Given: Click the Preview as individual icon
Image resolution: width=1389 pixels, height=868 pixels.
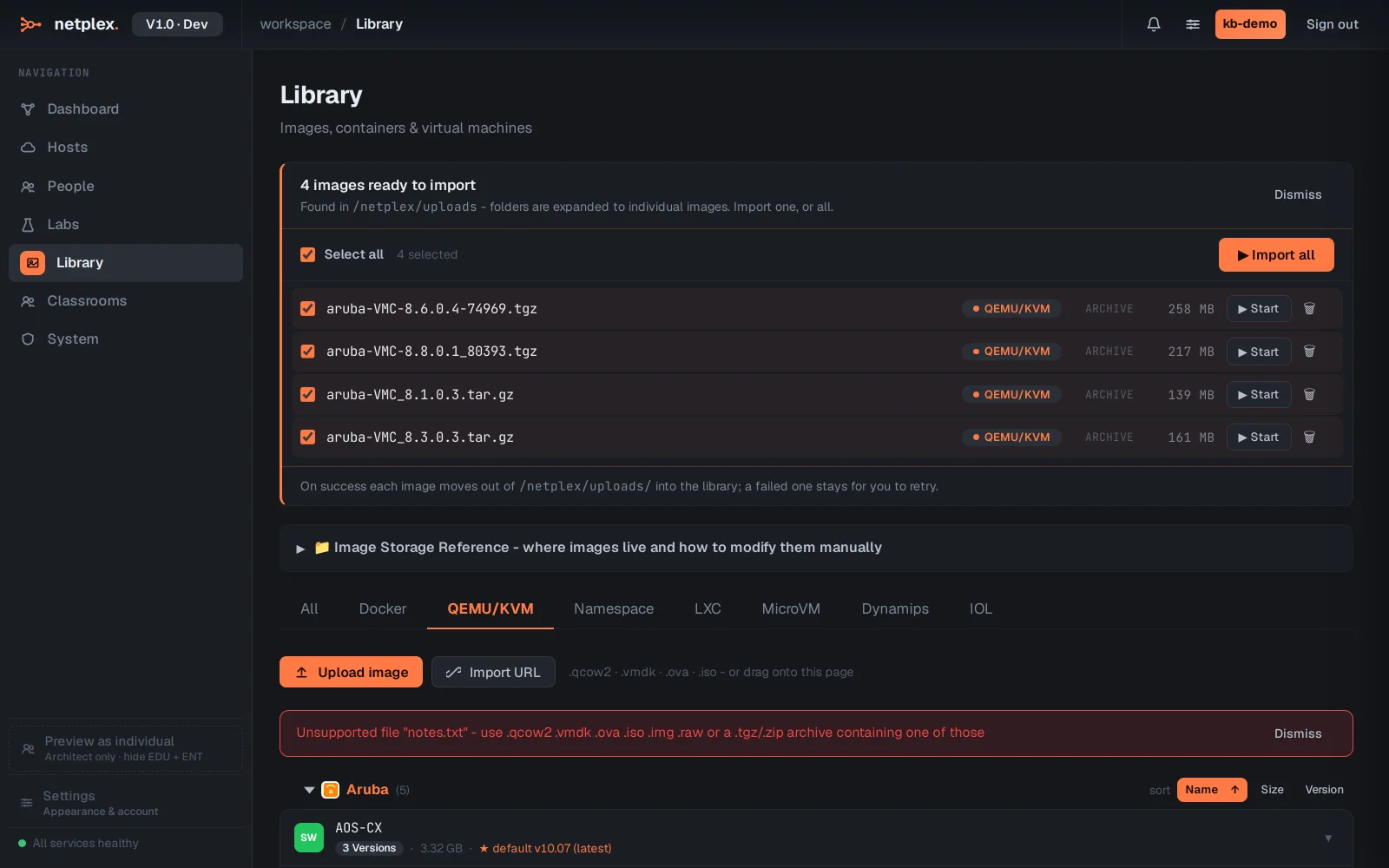Looking at the screenshot, I should click(28, 749).
